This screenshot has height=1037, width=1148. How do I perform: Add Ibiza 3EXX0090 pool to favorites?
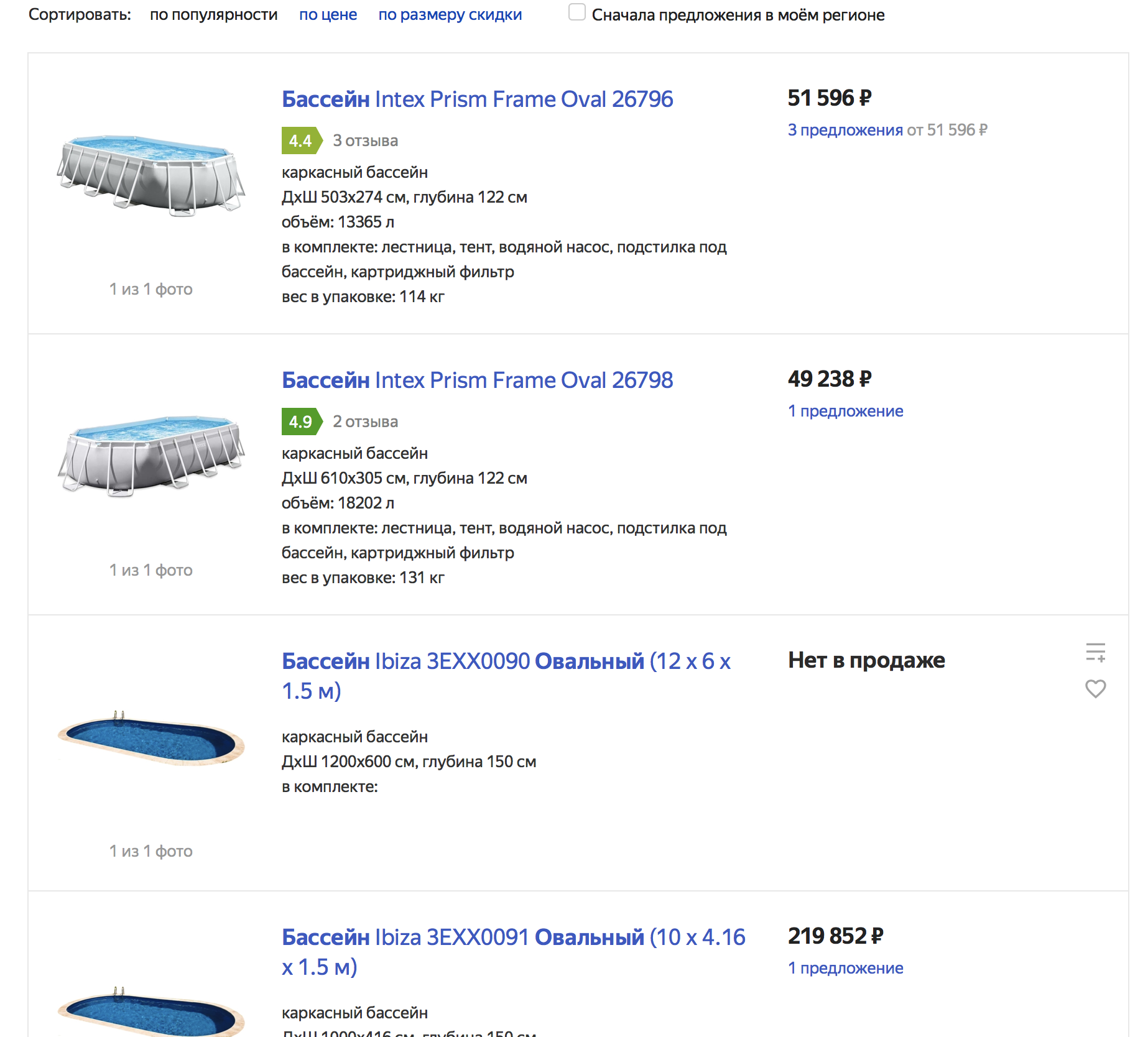pyautogui.click(x=1095, y=689)
